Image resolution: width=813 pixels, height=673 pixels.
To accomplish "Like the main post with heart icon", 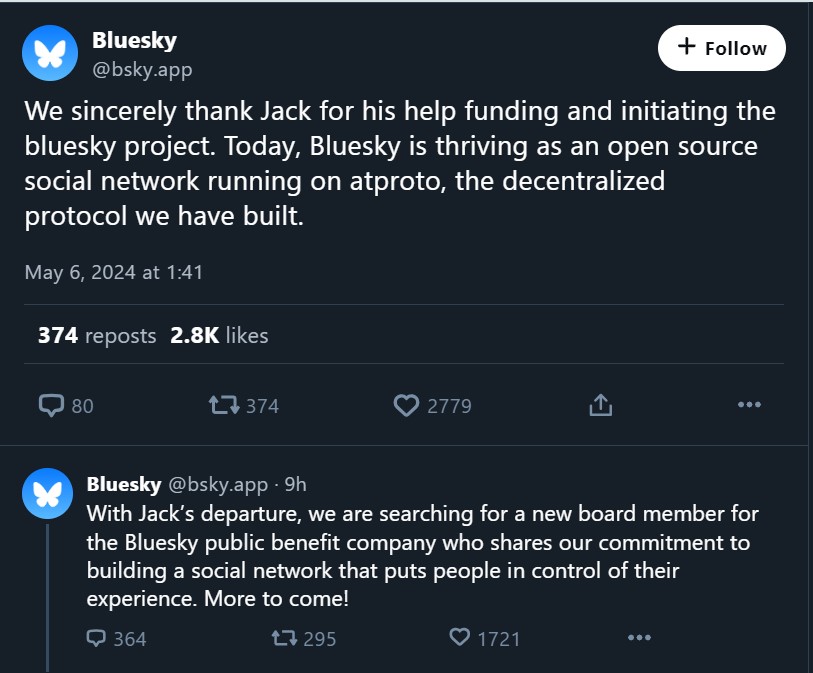I will point(406,405).
